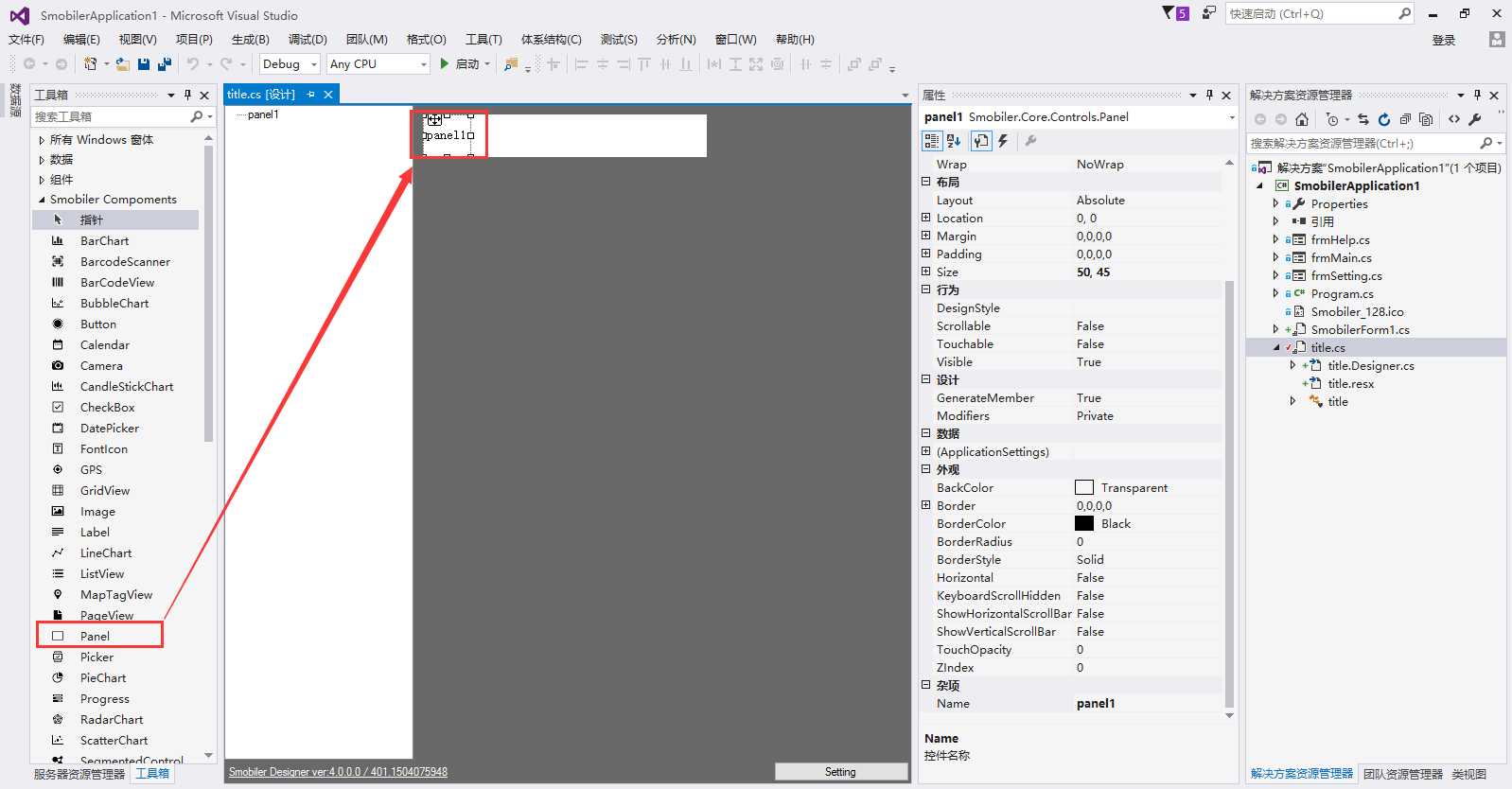Click the Home icon in Solution Explorer
1512x789 pixels.
1302,119
